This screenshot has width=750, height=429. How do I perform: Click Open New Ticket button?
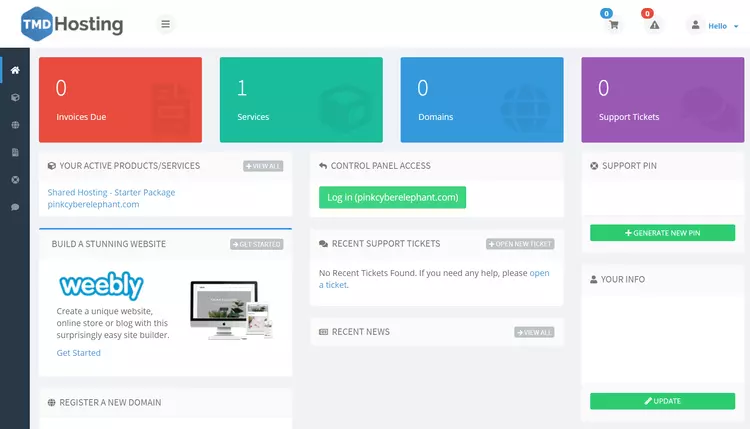[520, 244]
